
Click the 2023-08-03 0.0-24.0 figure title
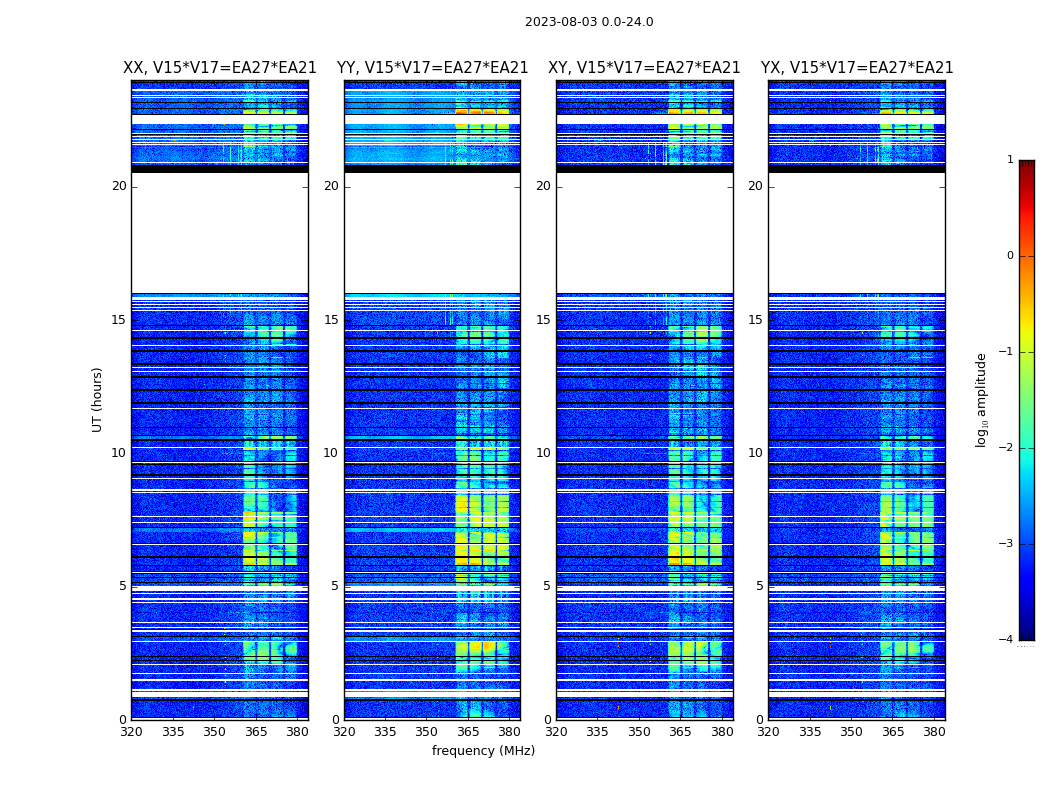tap(589, 22)
